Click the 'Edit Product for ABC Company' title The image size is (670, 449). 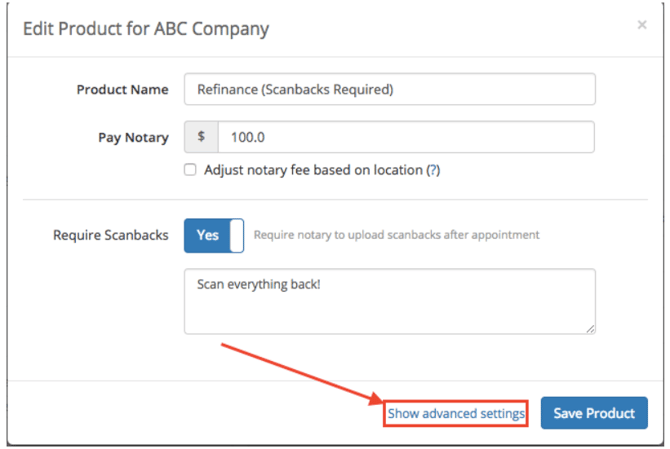click(146, 28)
